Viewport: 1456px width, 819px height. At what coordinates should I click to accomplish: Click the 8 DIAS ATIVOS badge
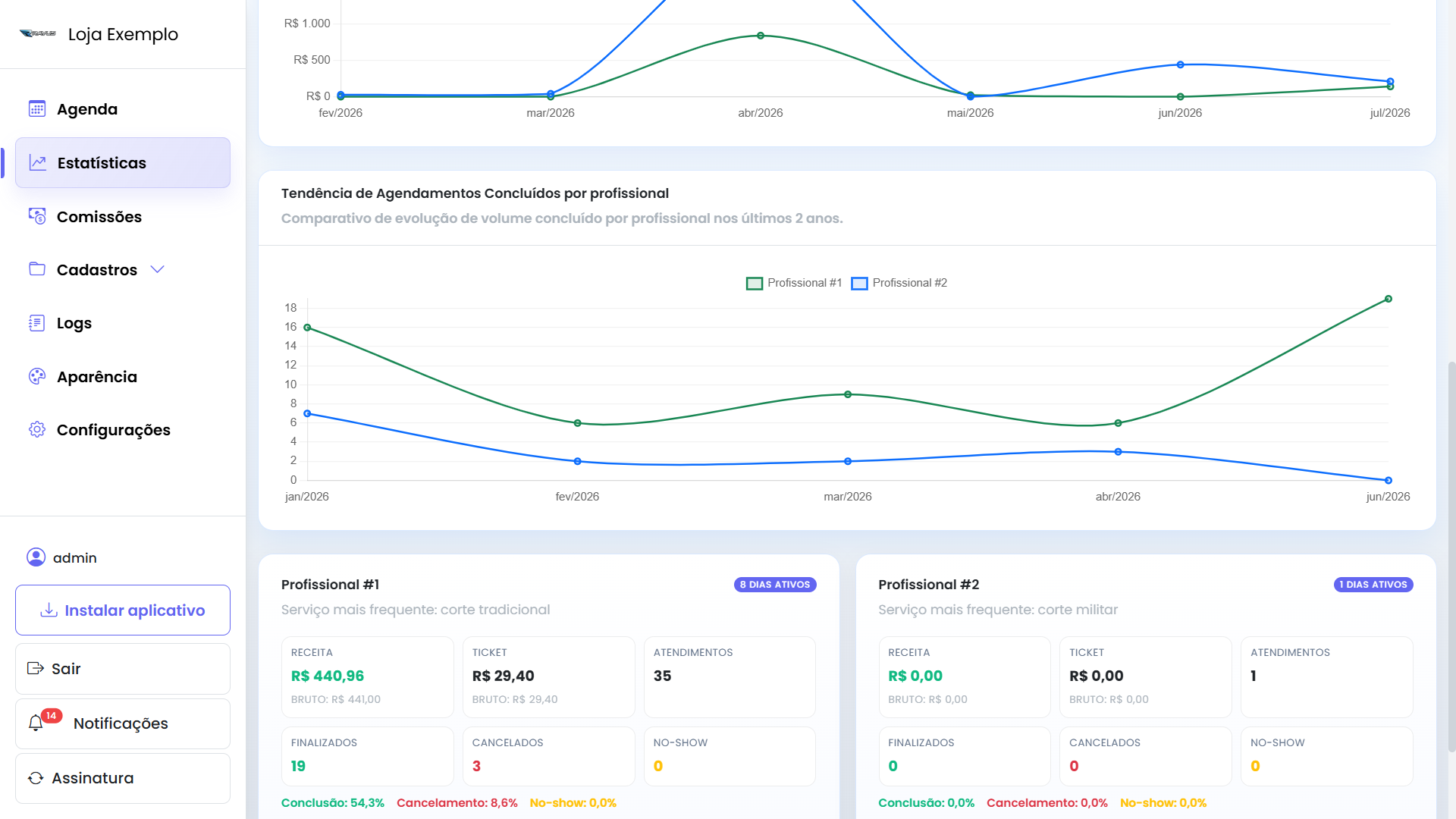point(775,585)
